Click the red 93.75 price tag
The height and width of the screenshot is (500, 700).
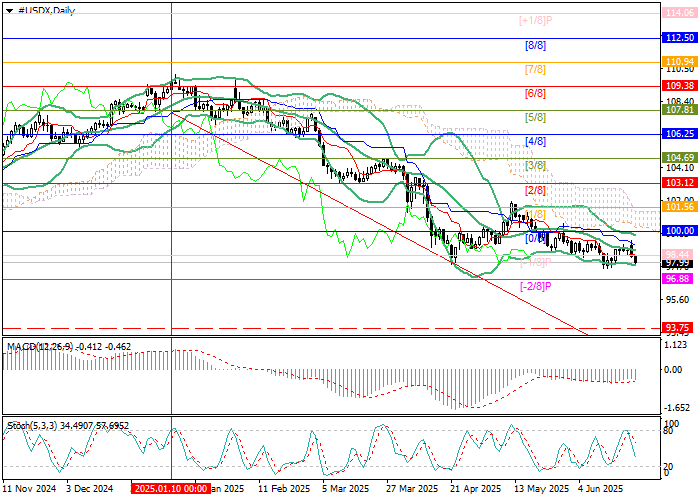(x=679, y=328)
